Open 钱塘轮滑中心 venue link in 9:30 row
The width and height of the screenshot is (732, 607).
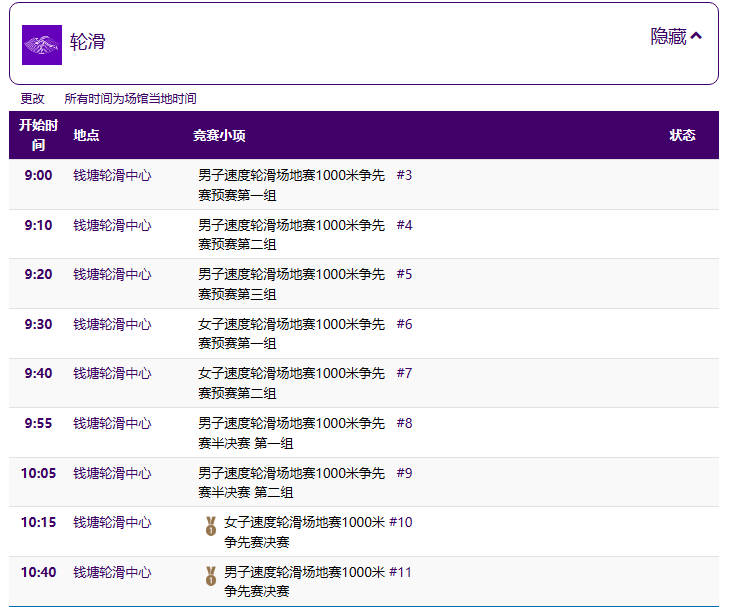(113, 325)
